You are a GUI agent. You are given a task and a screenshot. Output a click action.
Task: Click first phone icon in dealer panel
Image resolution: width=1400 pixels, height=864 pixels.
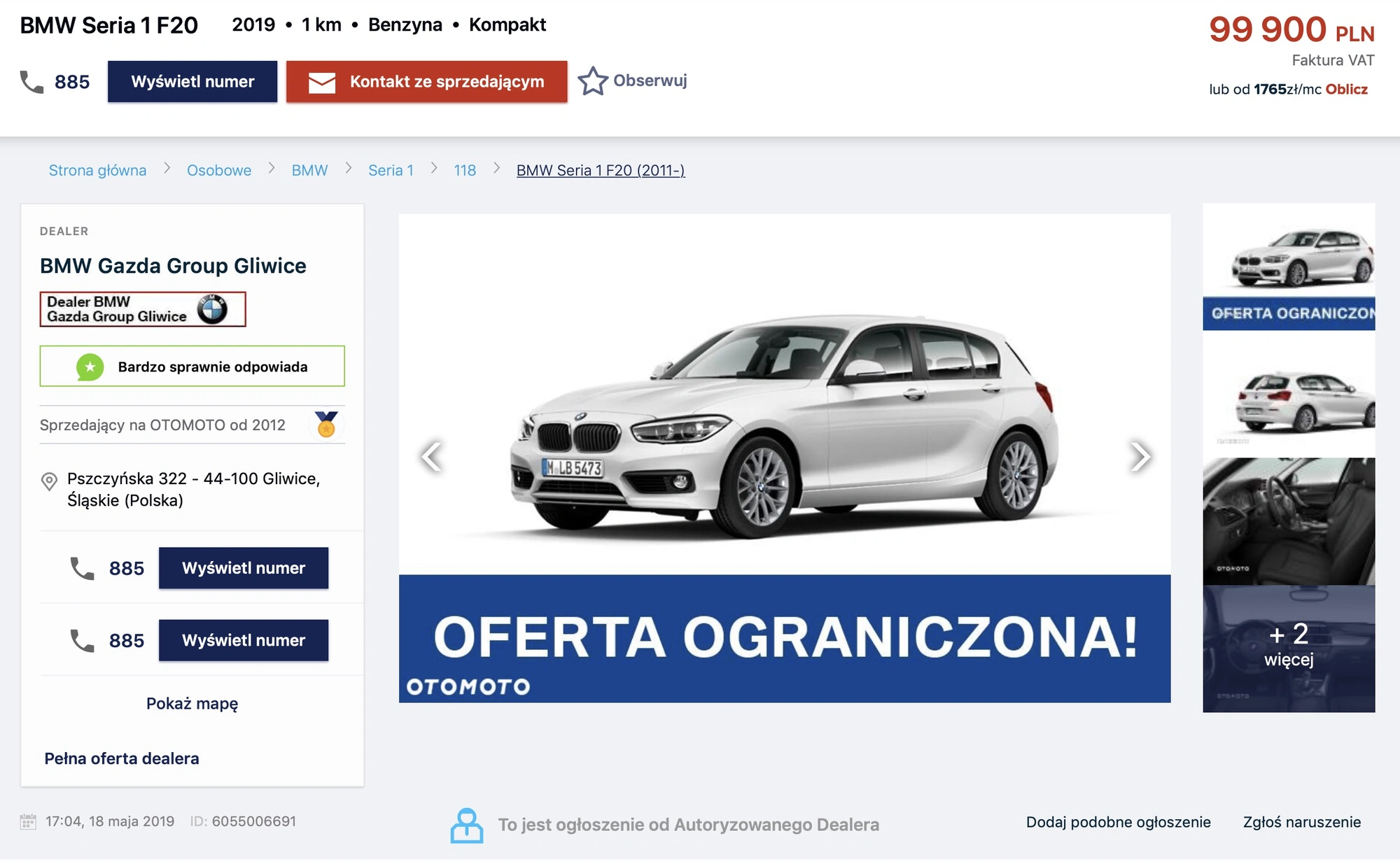point(82,568)
